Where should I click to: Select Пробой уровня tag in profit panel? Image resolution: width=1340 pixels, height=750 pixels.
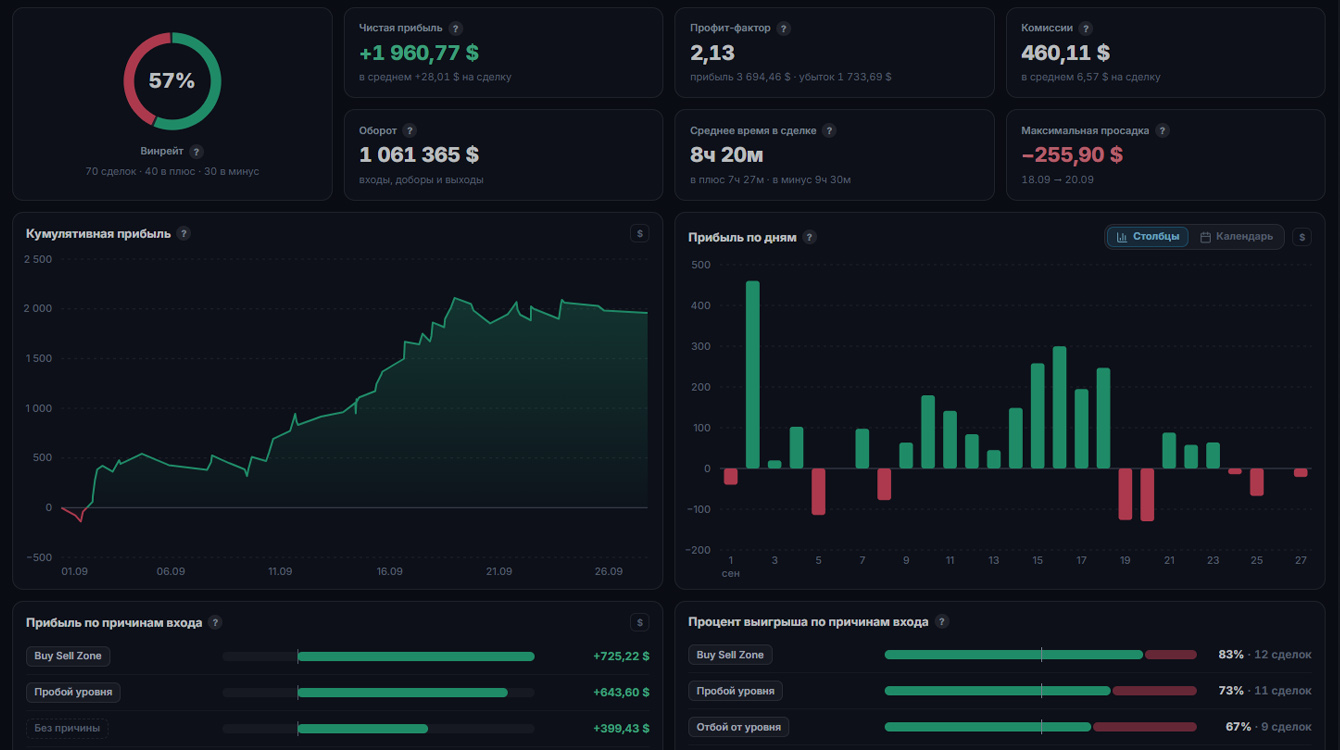[73, 692]
